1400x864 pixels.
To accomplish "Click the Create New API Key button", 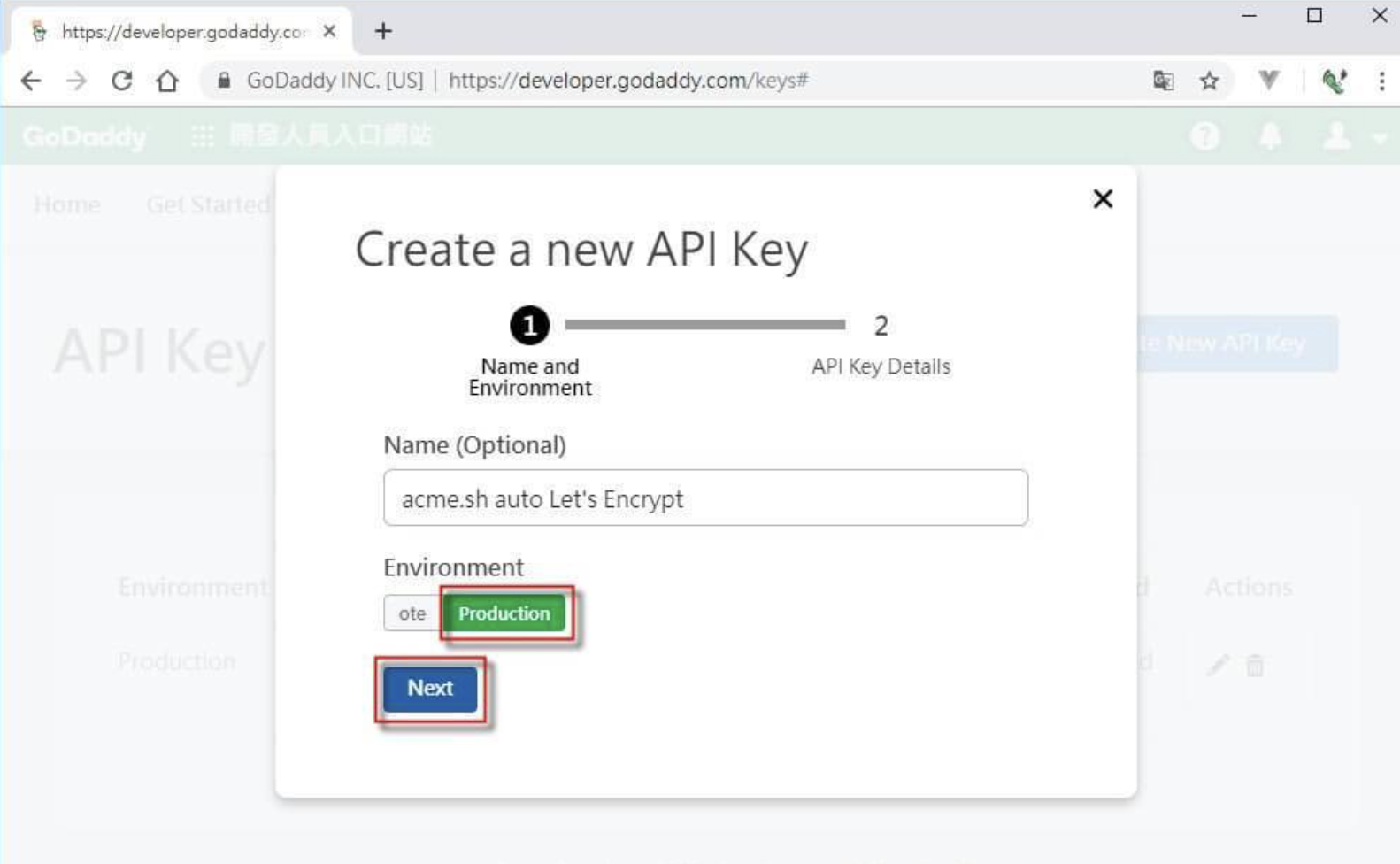I will tap(1237, 343).
